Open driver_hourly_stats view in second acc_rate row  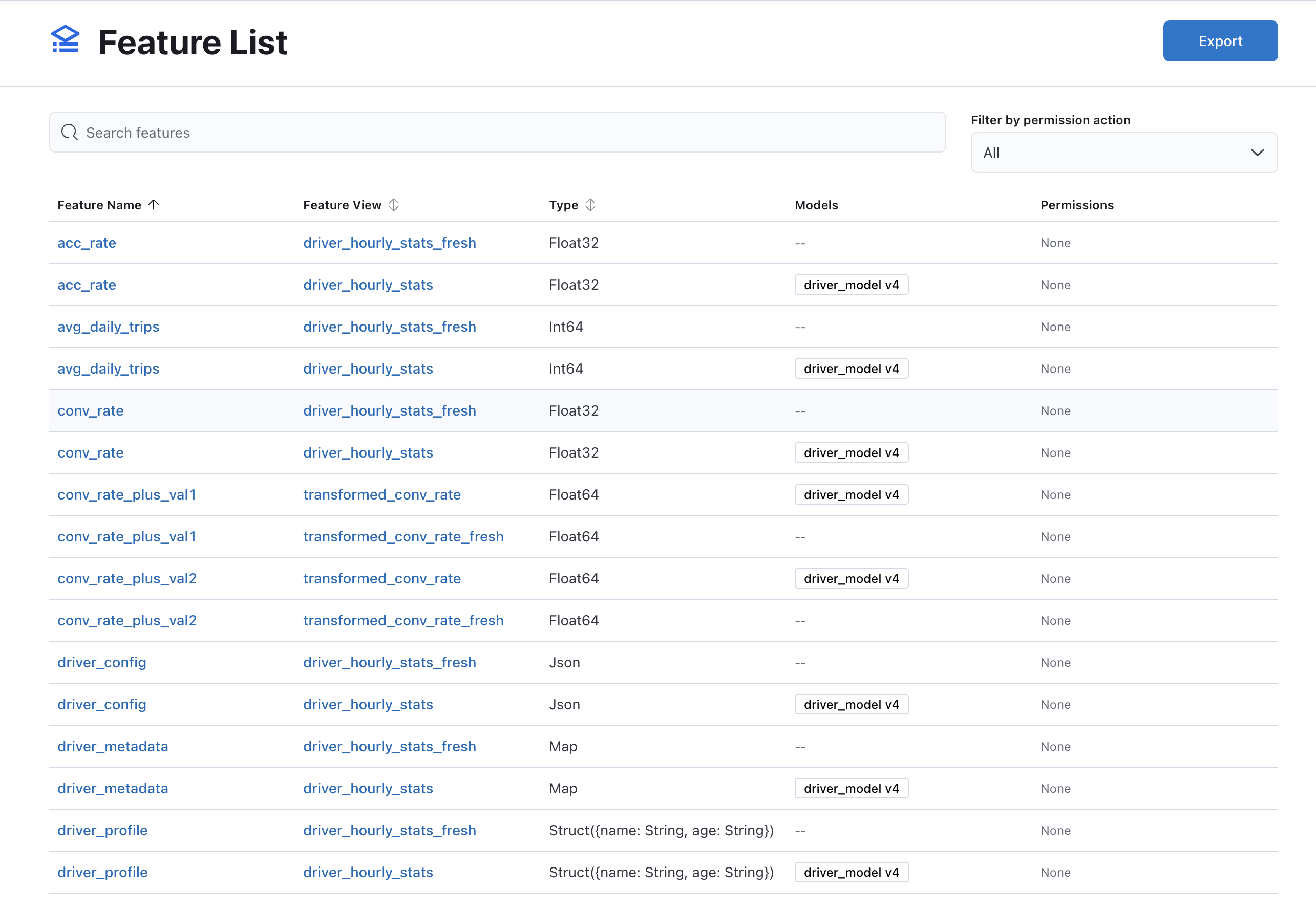[x=368, y=285]
